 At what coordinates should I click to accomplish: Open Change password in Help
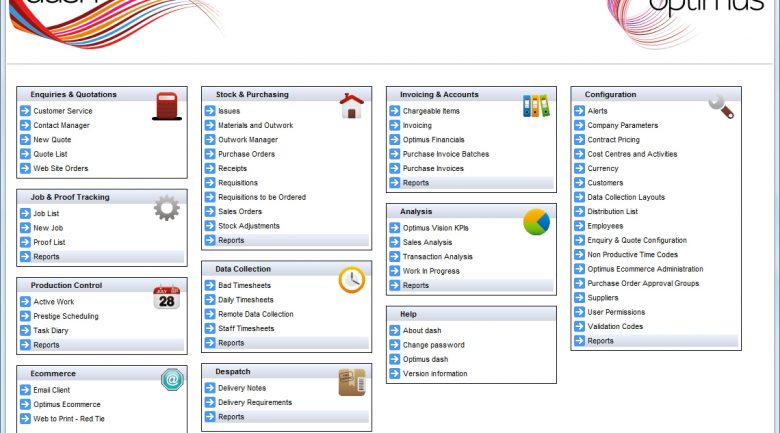pos(433,345)
